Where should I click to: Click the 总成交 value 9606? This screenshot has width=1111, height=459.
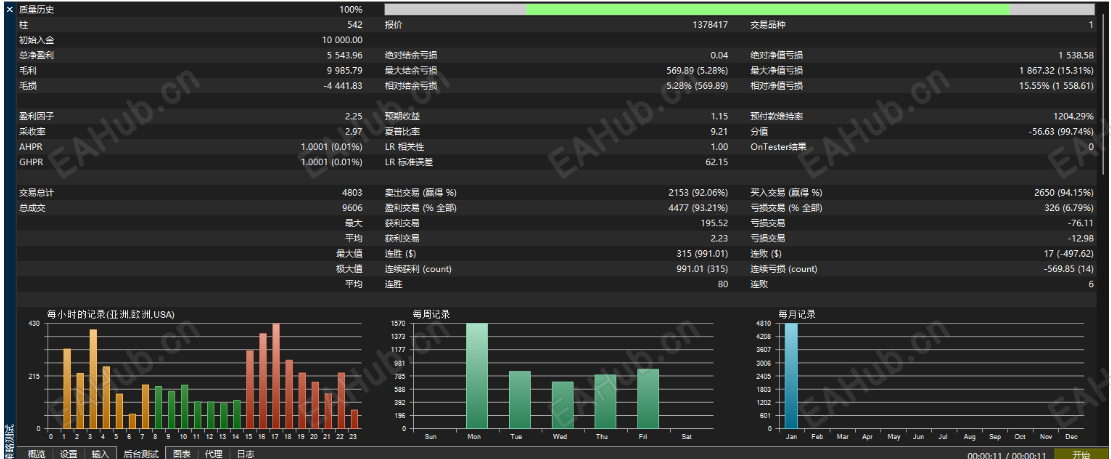pyautogui.click(x=352, y=208)
